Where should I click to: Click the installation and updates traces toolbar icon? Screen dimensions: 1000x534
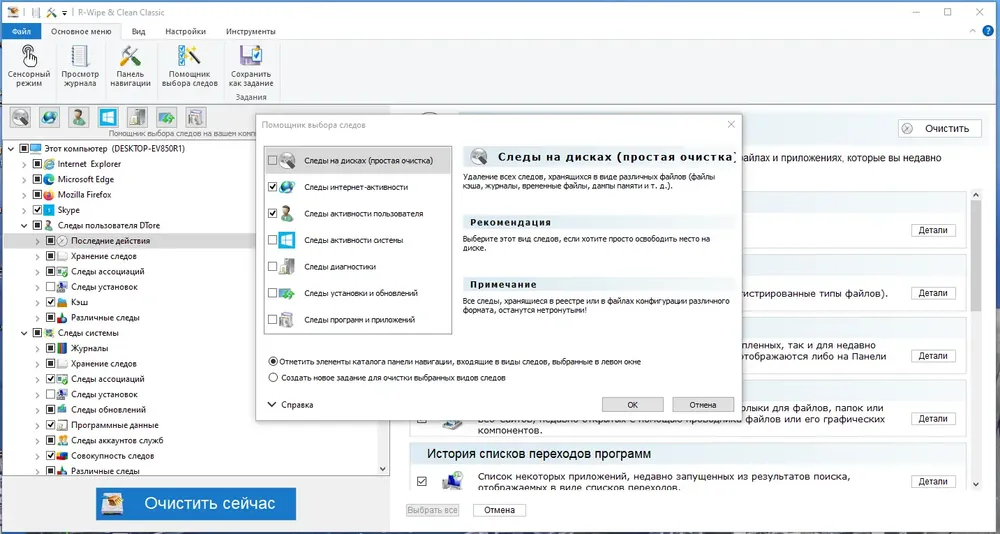(x=166, y=117)
